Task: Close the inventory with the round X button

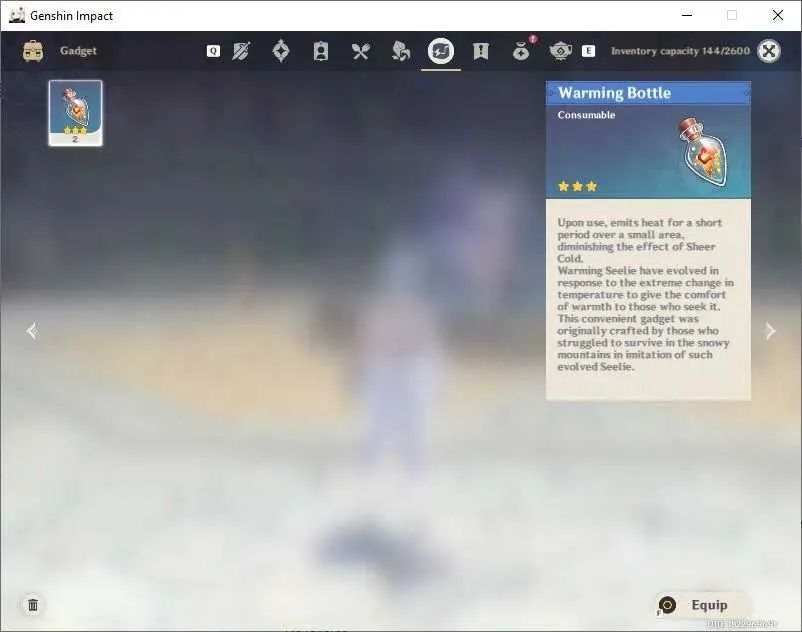Action: [x=768, y=51]
